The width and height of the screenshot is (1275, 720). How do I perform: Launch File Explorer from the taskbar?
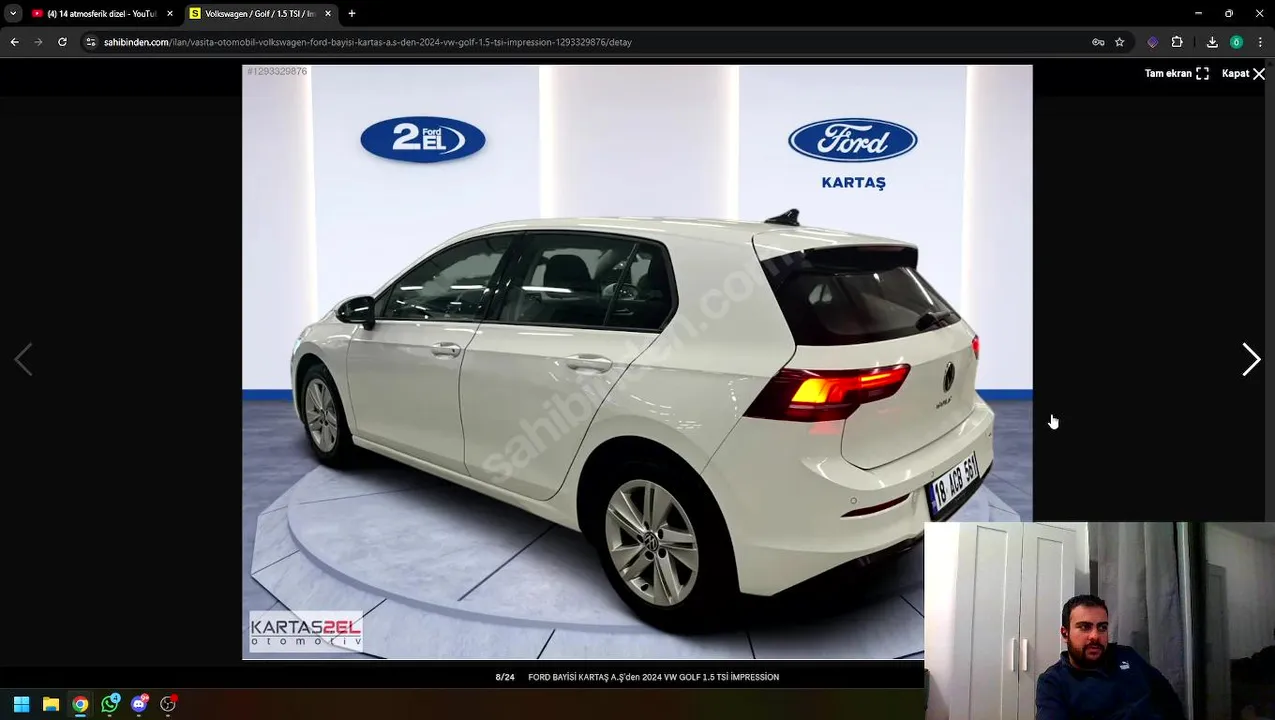coord(51,704)
